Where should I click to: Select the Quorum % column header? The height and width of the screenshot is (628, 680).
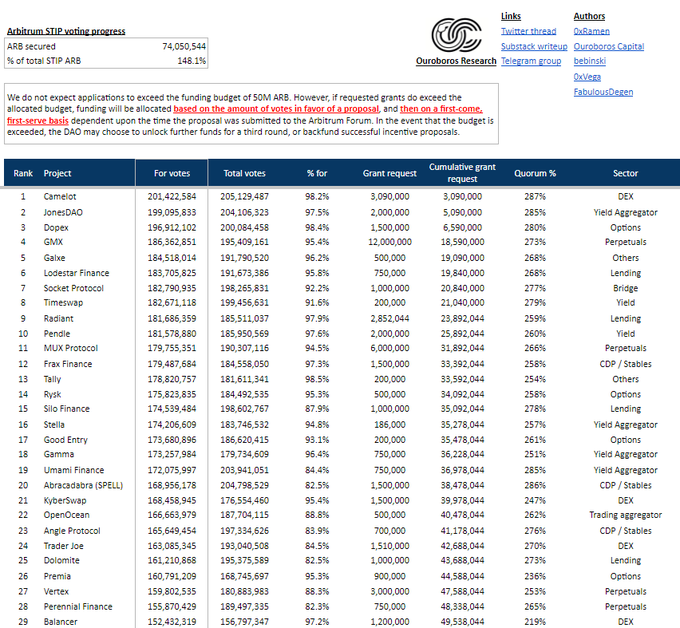pyautogui.click(x=535, y=173)
